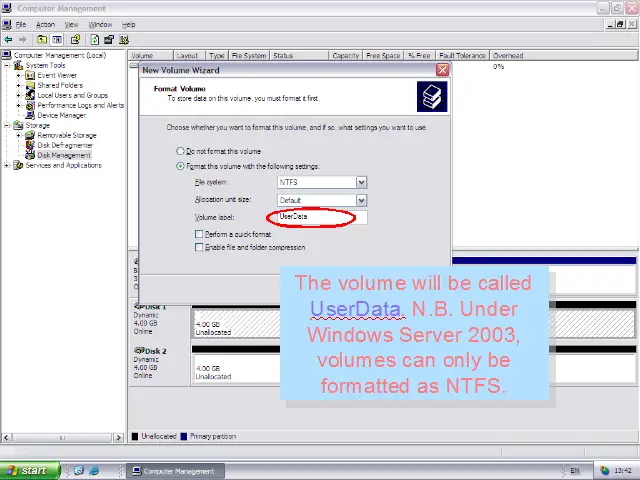Click the Fault Tolerance column header
The image size is (640, 480).
point(462,56)
